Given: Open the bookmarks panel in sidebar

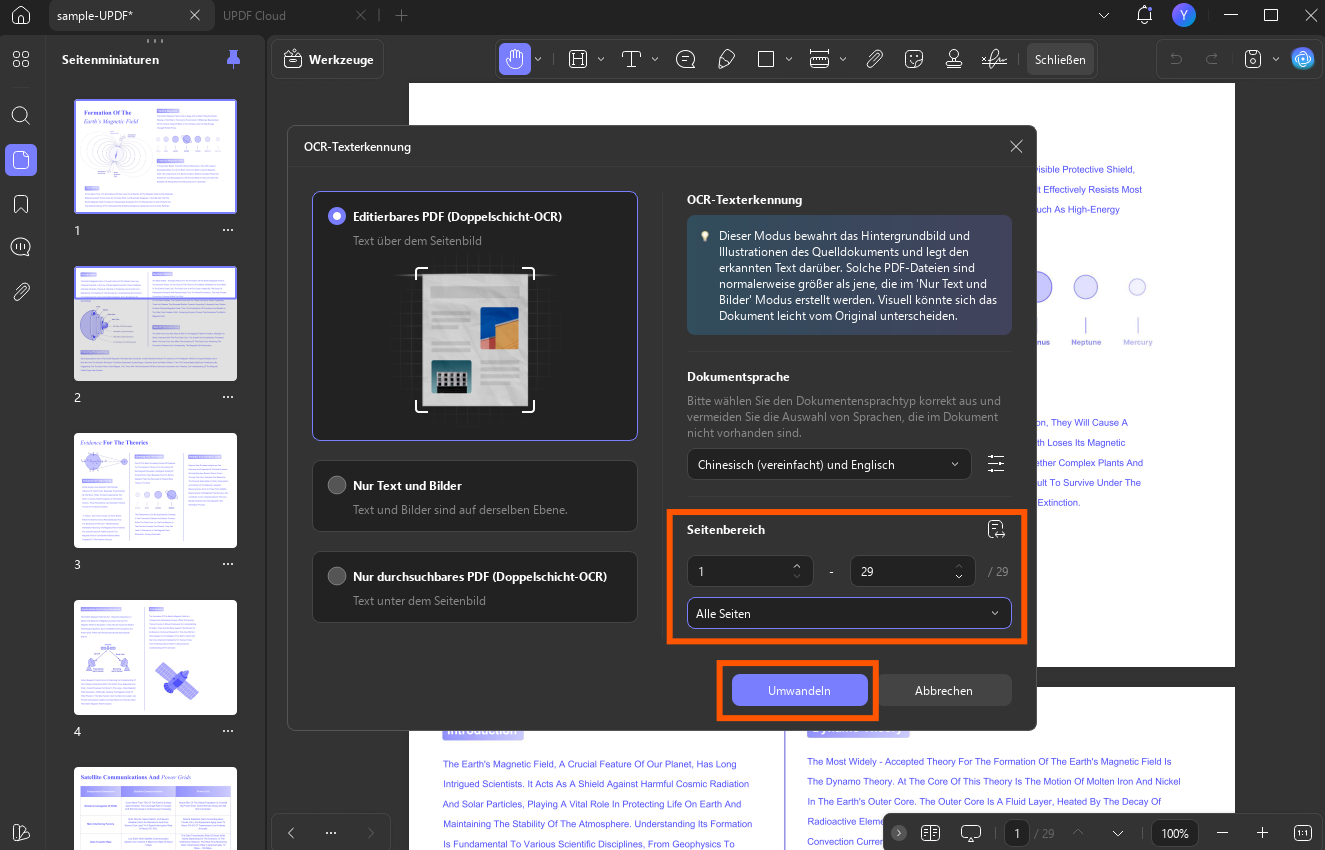Looking at the screenshot, I should tap(21, 204).
